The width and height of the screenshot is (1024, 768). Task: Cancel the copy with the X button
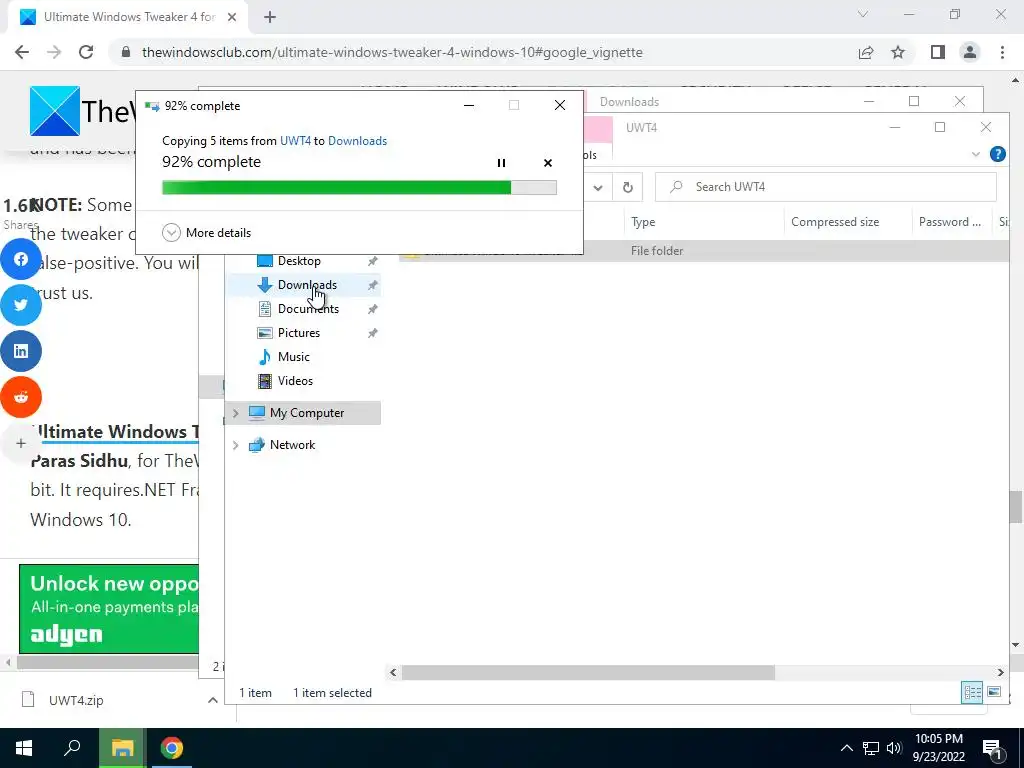(548, 163)
